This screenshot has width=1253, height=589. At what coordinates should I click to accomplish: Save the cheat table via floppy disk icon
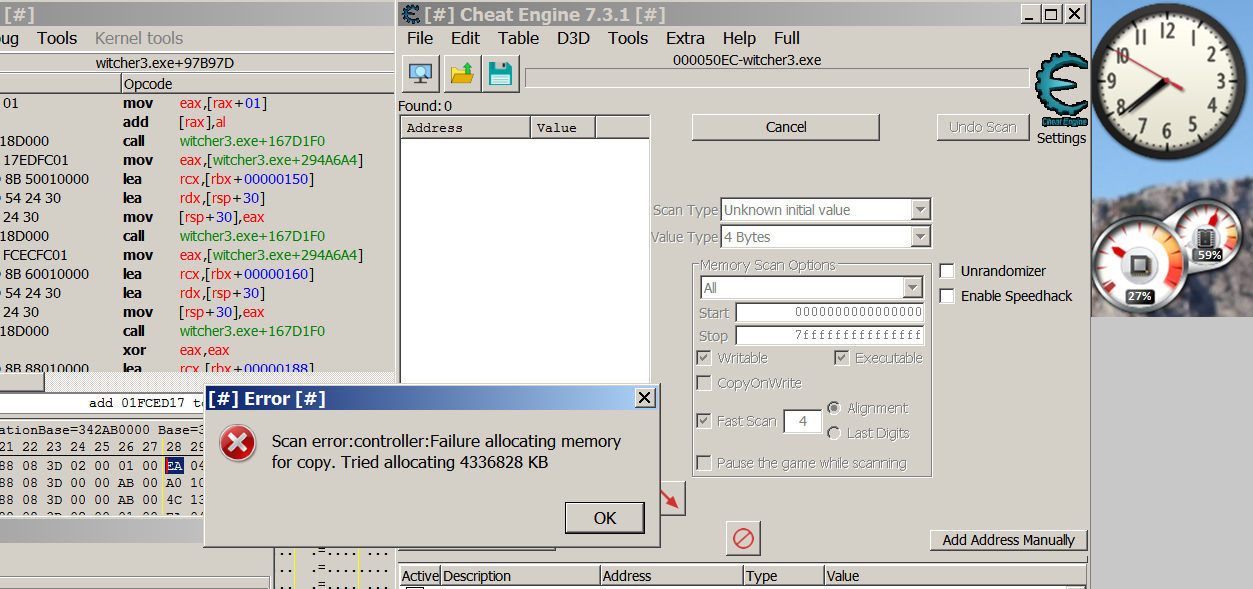pos(499,73)
